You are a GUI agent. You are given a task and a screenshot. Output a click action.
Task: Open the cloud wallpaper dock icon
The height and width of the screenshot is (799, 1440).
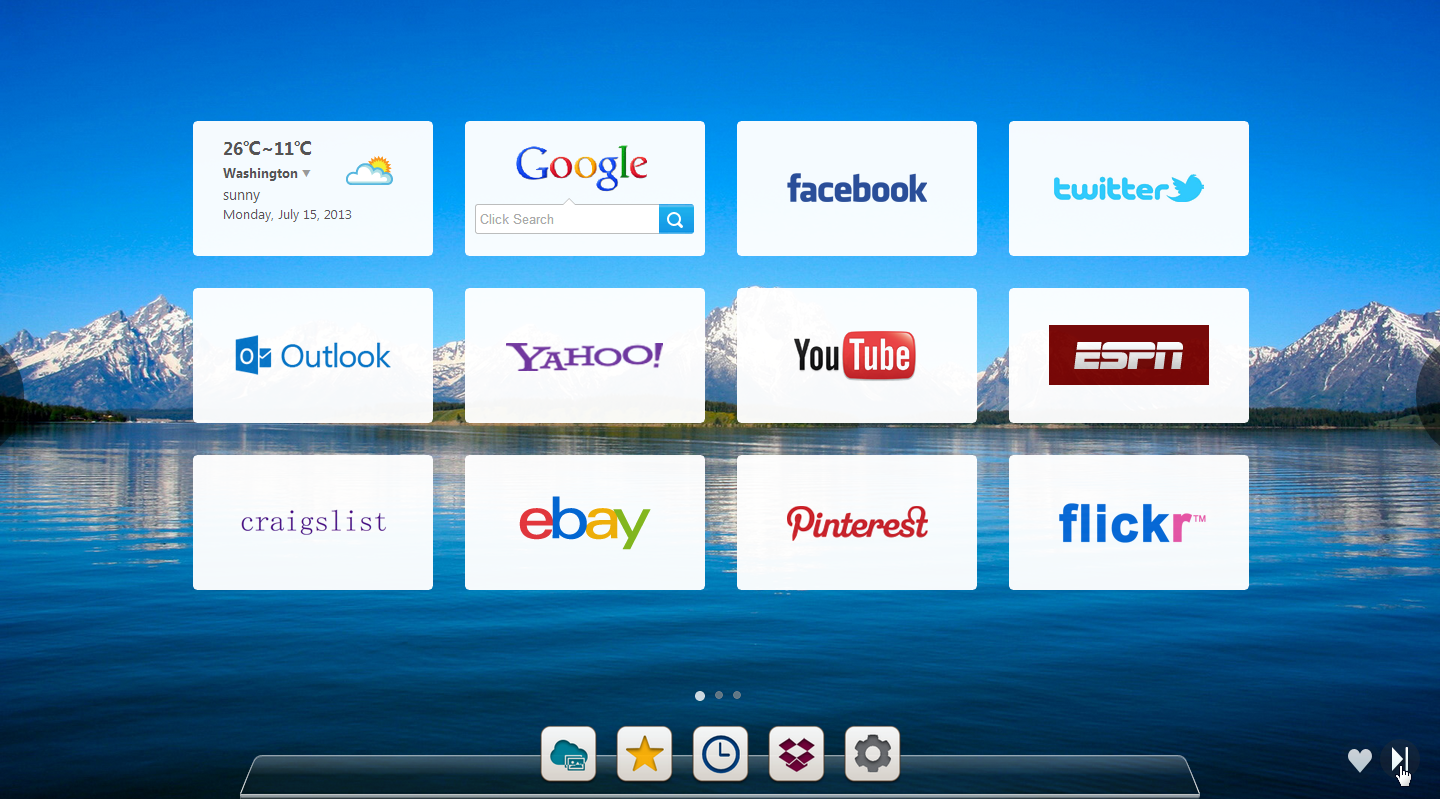568,754
